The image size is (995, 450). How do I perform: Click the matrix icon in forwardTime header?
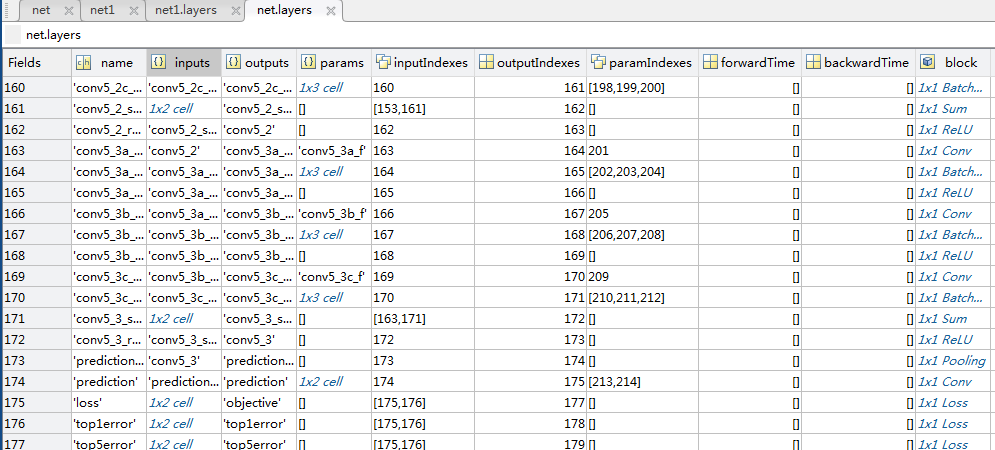pyautogui.click(x=711, y=62)
